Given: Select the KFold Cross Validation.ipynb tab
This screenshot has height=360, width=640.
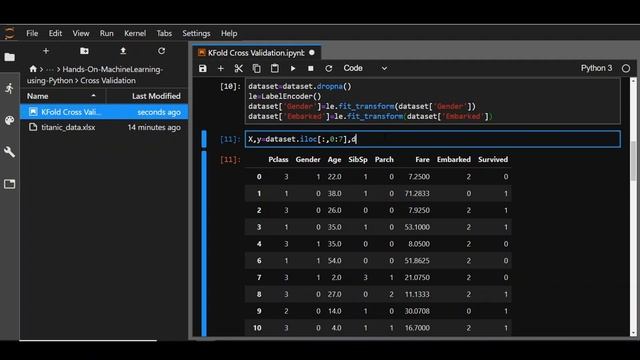Looking at the screenshot, I should click(256, 53).
